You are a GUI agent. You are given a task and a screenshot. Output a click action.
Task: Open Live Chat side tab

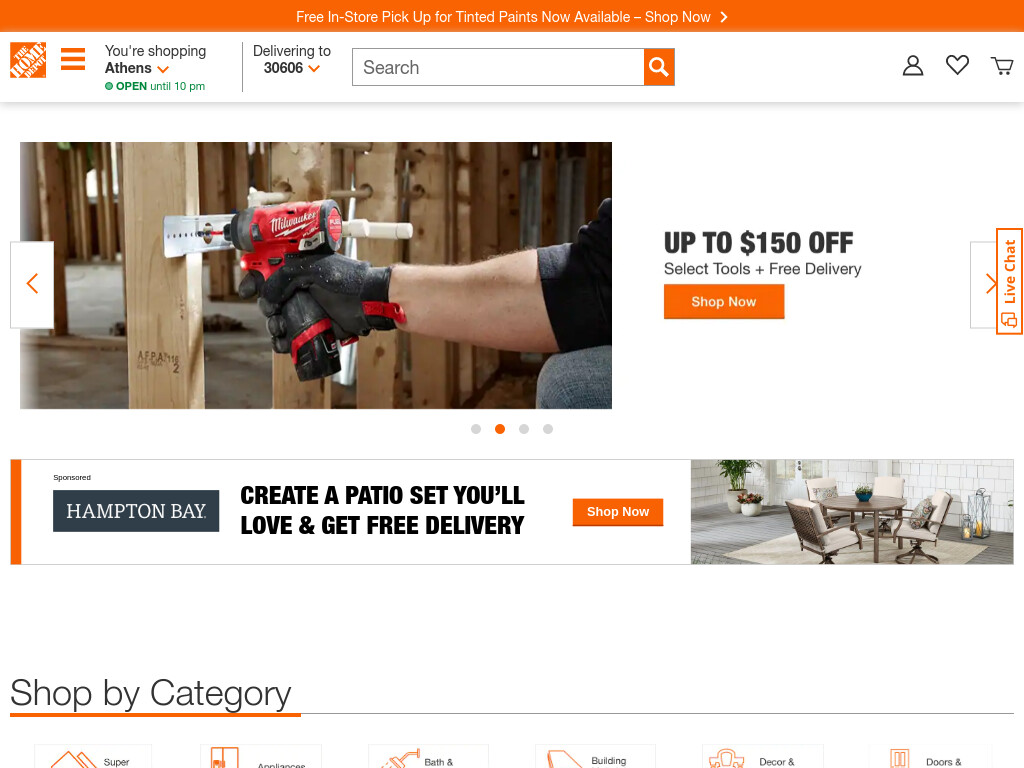coord(1010,281)
